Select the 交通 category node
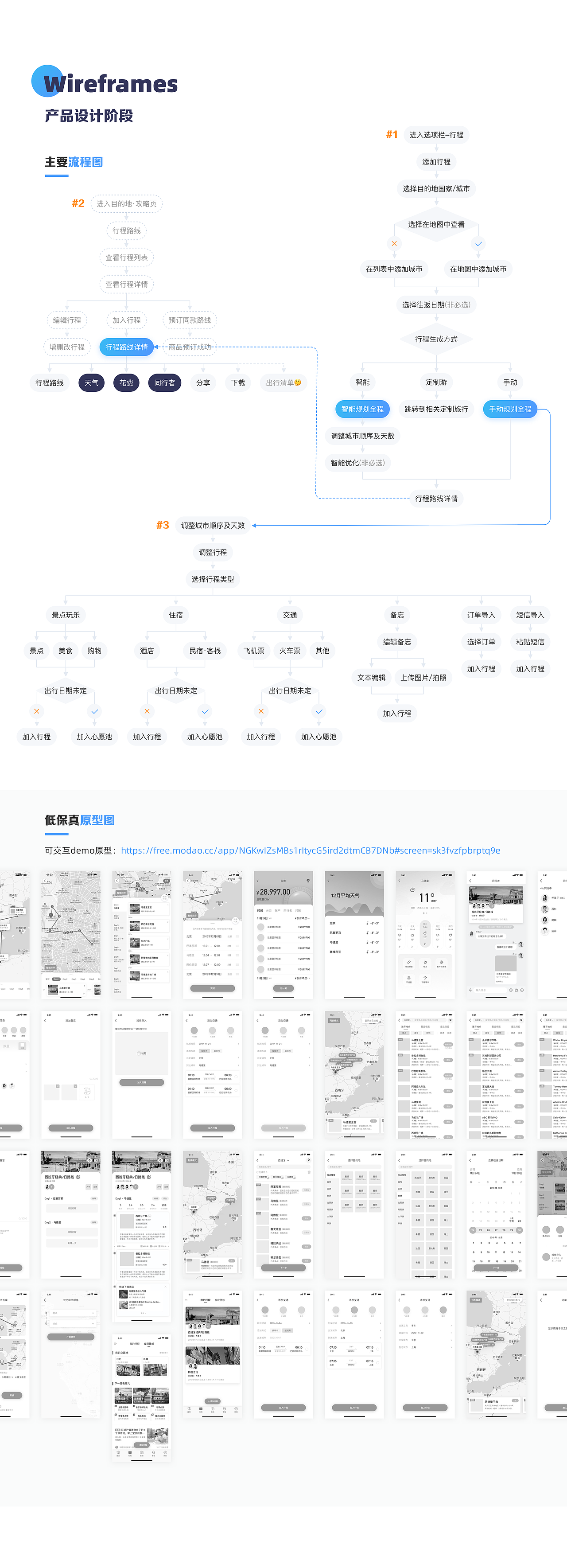Viewport: 567px width, 1568px height. (290, 616)
